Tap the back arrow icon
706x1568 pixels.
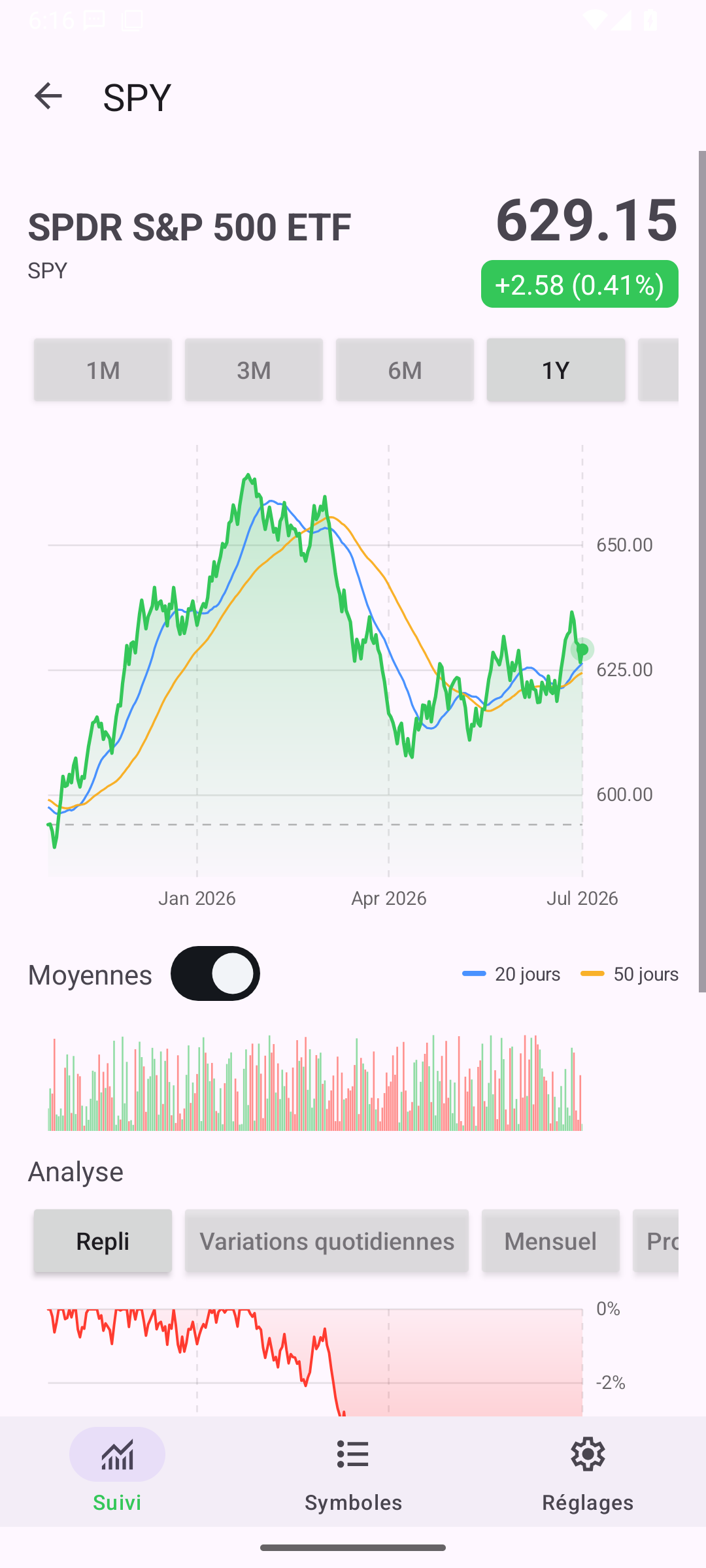click(48, 97)
